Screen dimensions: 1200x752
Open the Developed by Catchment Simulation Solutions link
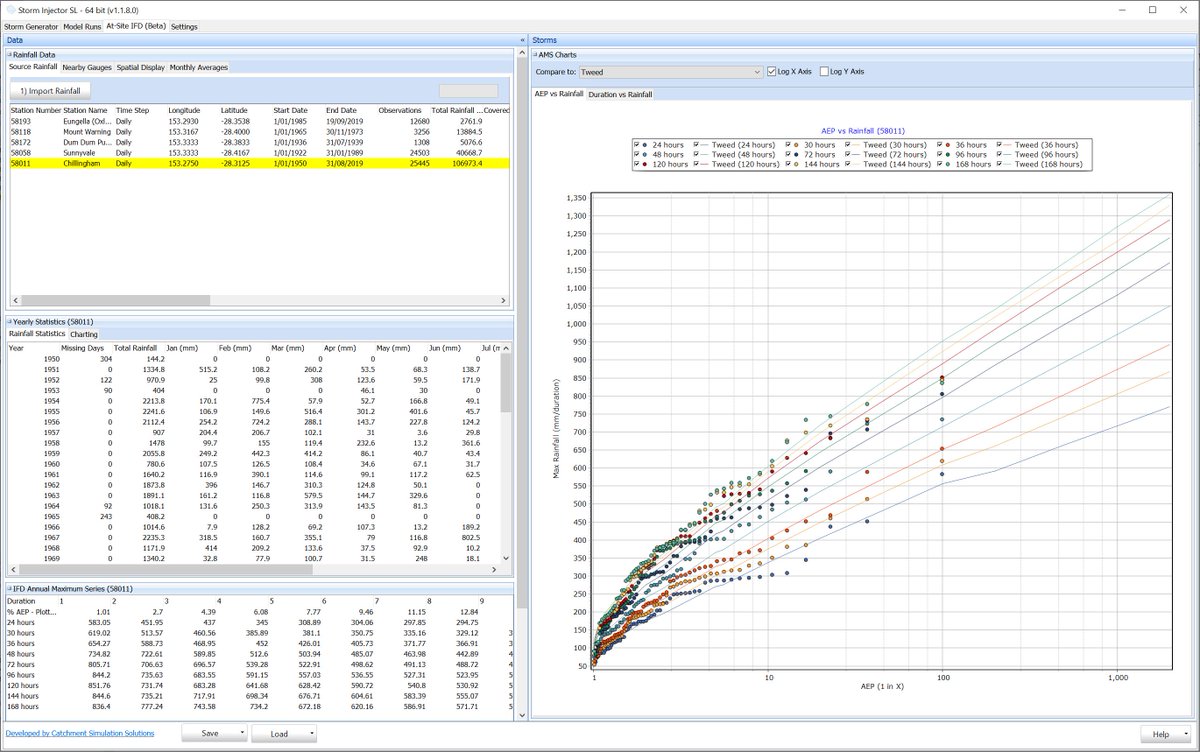click(80, 733)
